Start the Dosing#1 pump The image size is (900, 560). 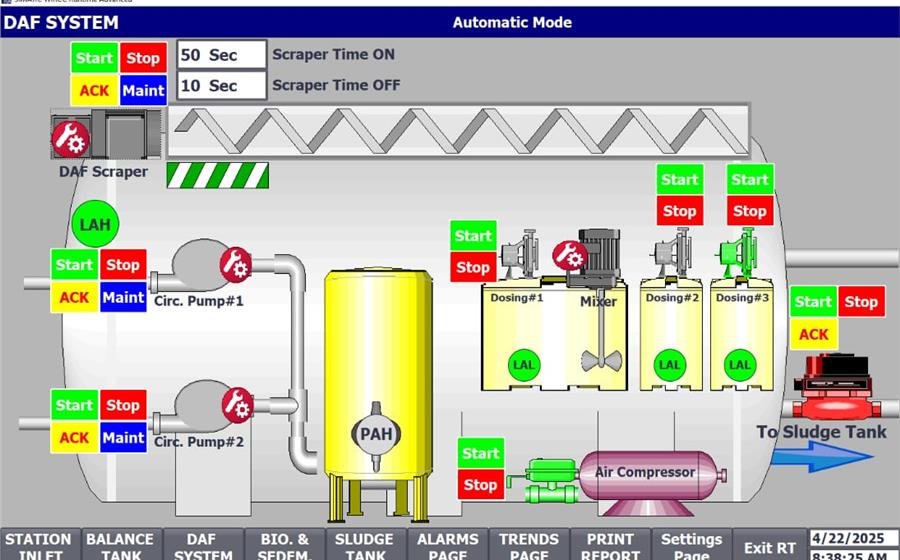473,236
